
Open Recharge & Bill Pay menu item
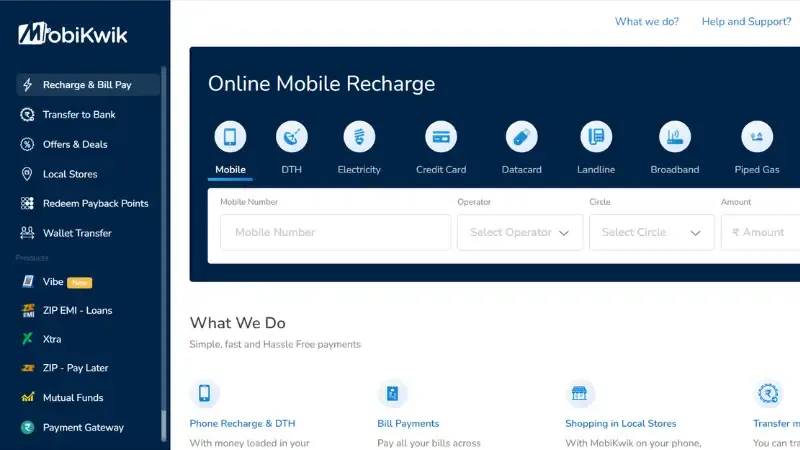[88, 85]
